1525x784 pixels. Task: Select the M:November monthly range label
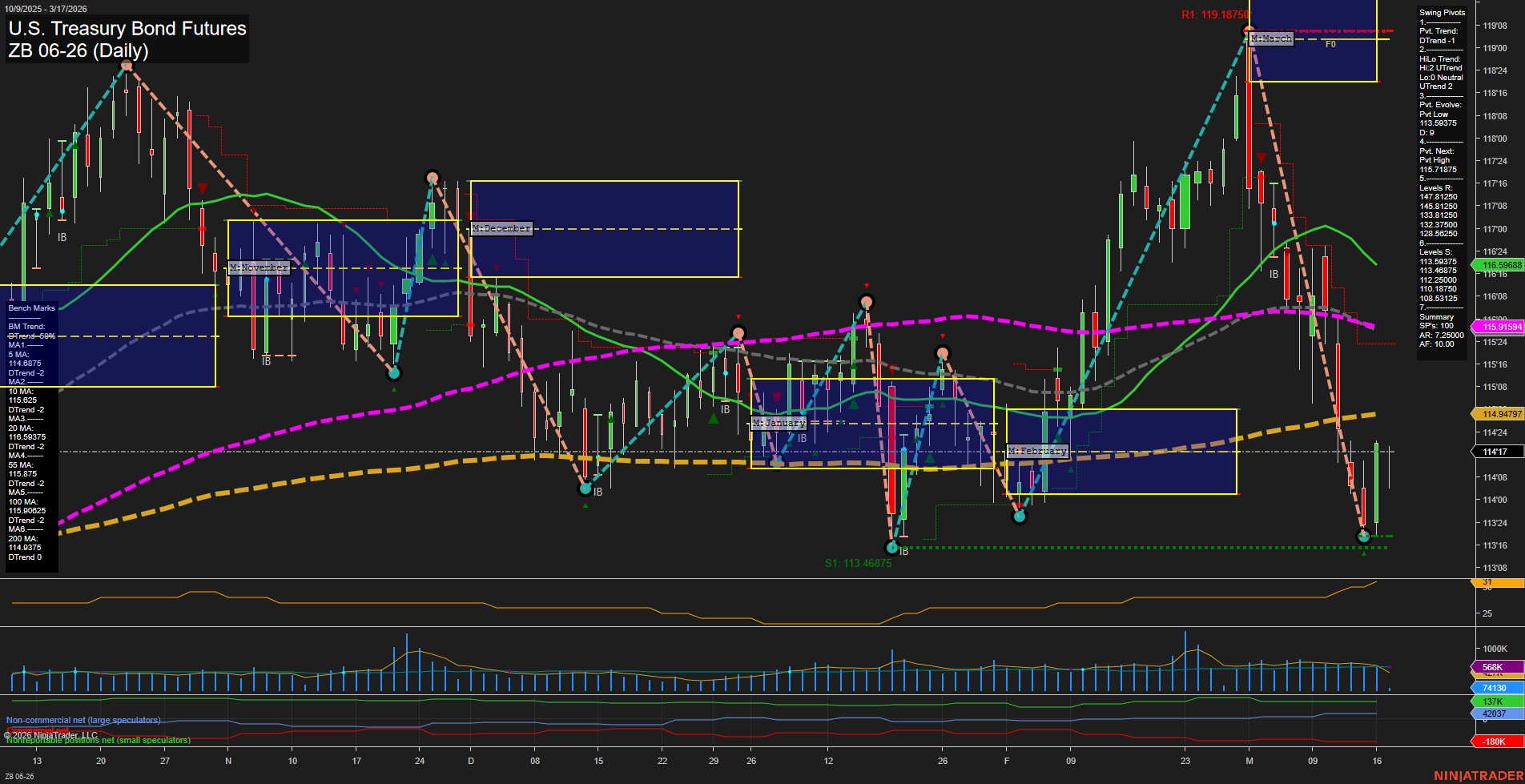[259, 267]
